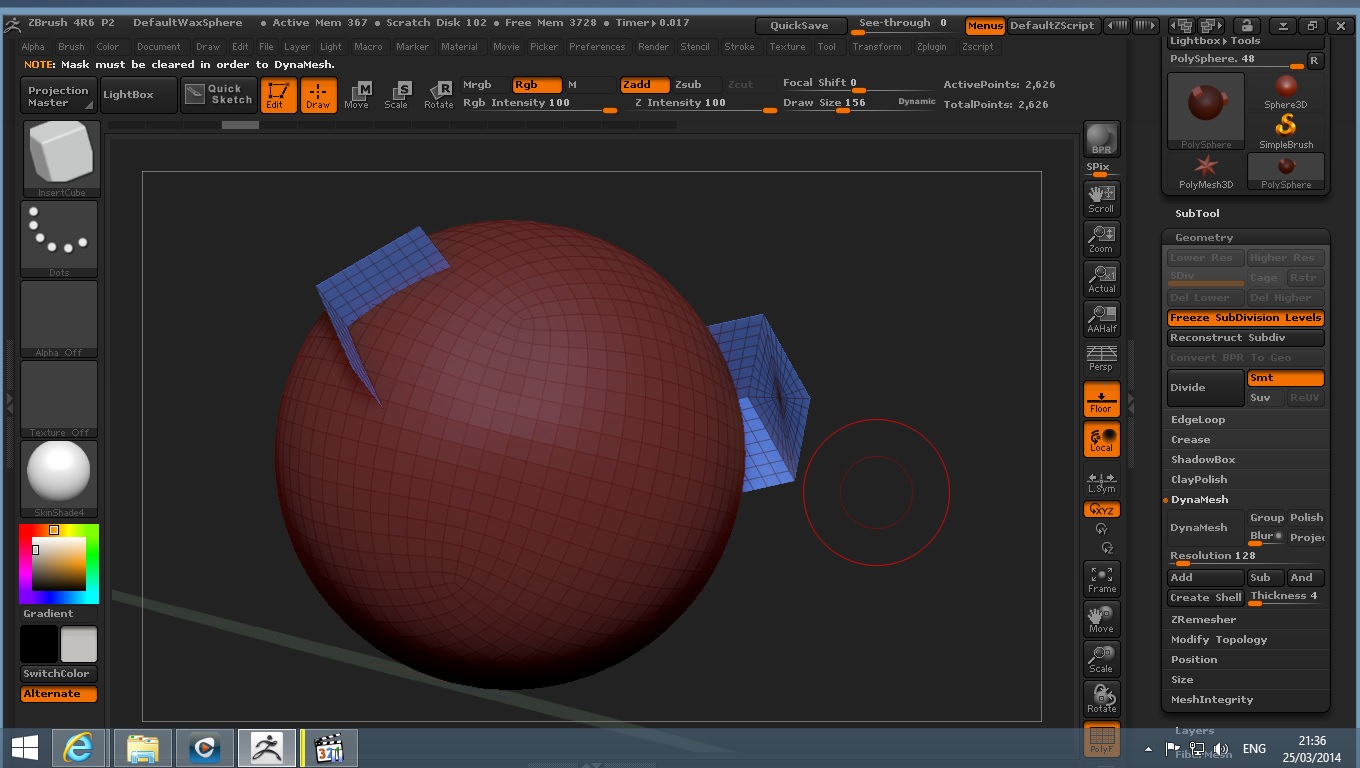Click the SwitchColor button
Screen dimensions: 1360x768
pyautogui.click(x=58, y=673)
